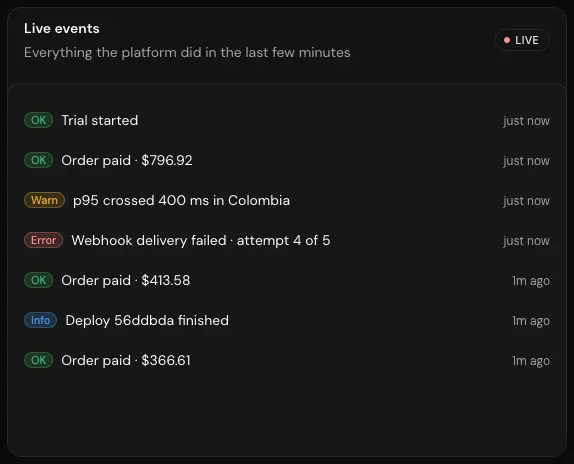
Task: Select the Order paid $366.61 event
Action: click(287, 360)
